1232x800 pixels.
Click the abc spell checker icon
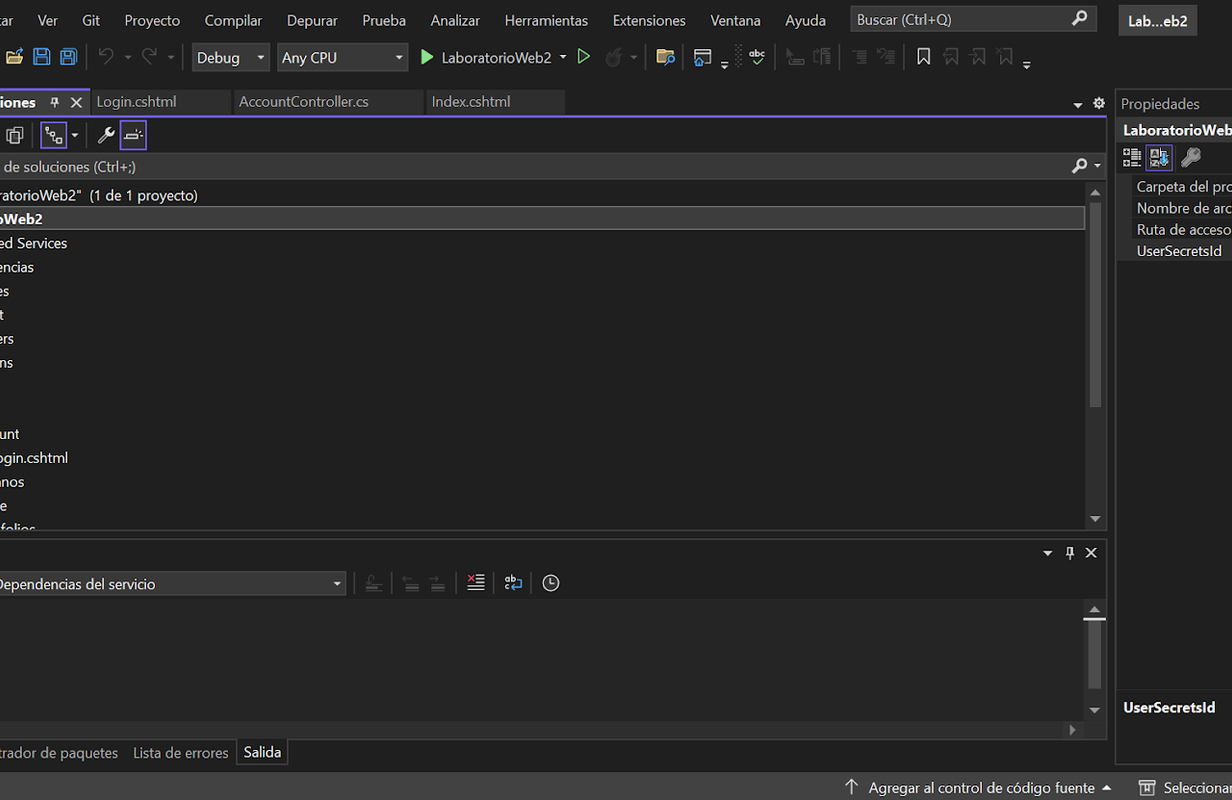757,57
